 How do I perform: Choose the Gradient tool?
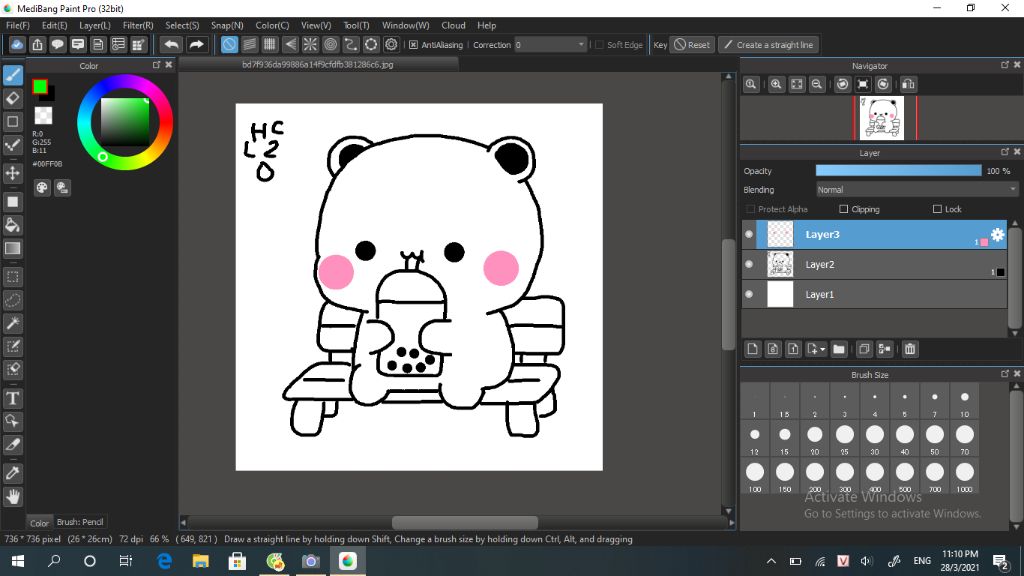(12, 248)
